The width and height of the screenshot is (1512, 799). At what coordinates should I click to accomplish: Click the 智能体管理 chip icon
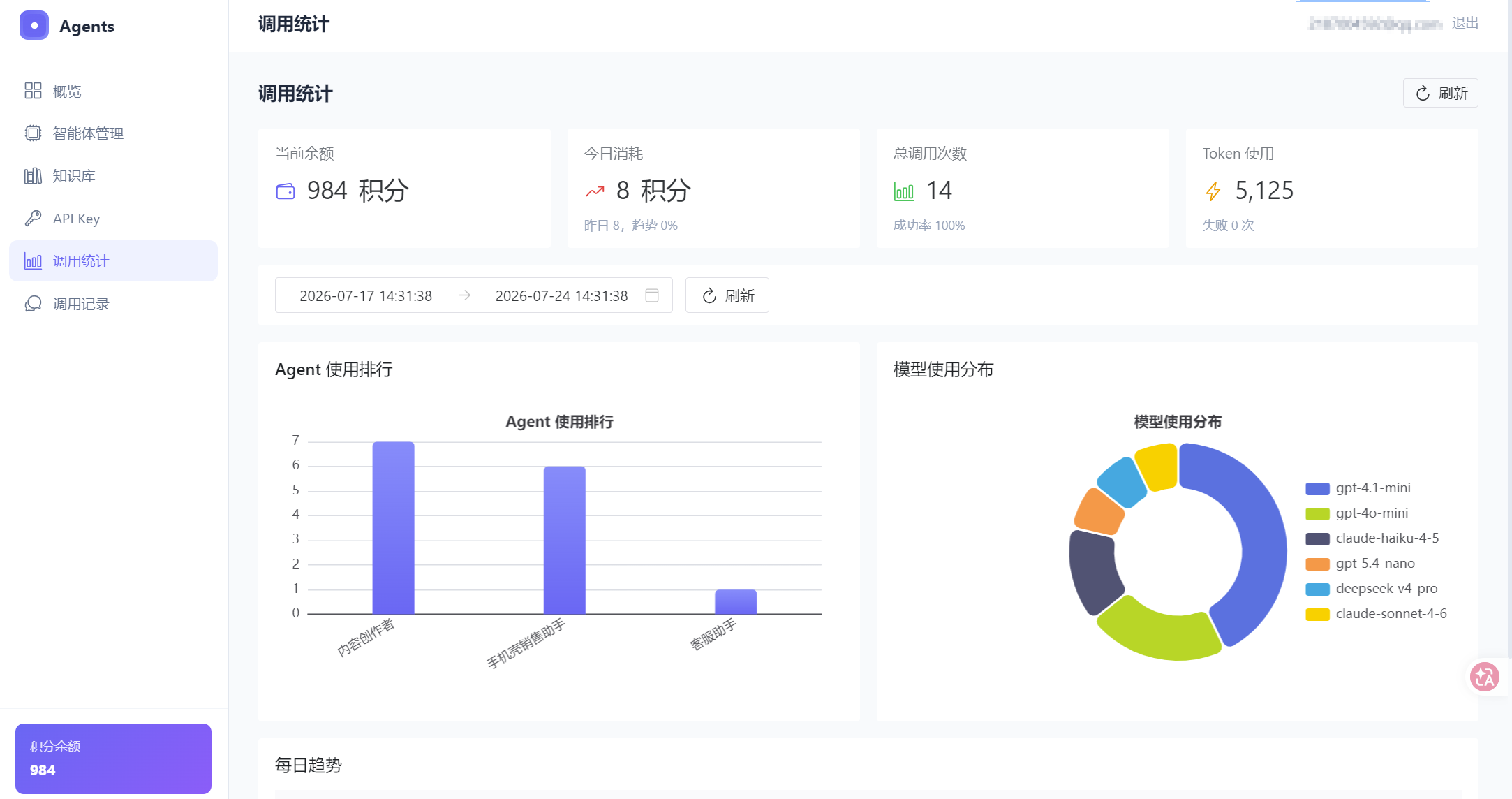coord(33,133)
